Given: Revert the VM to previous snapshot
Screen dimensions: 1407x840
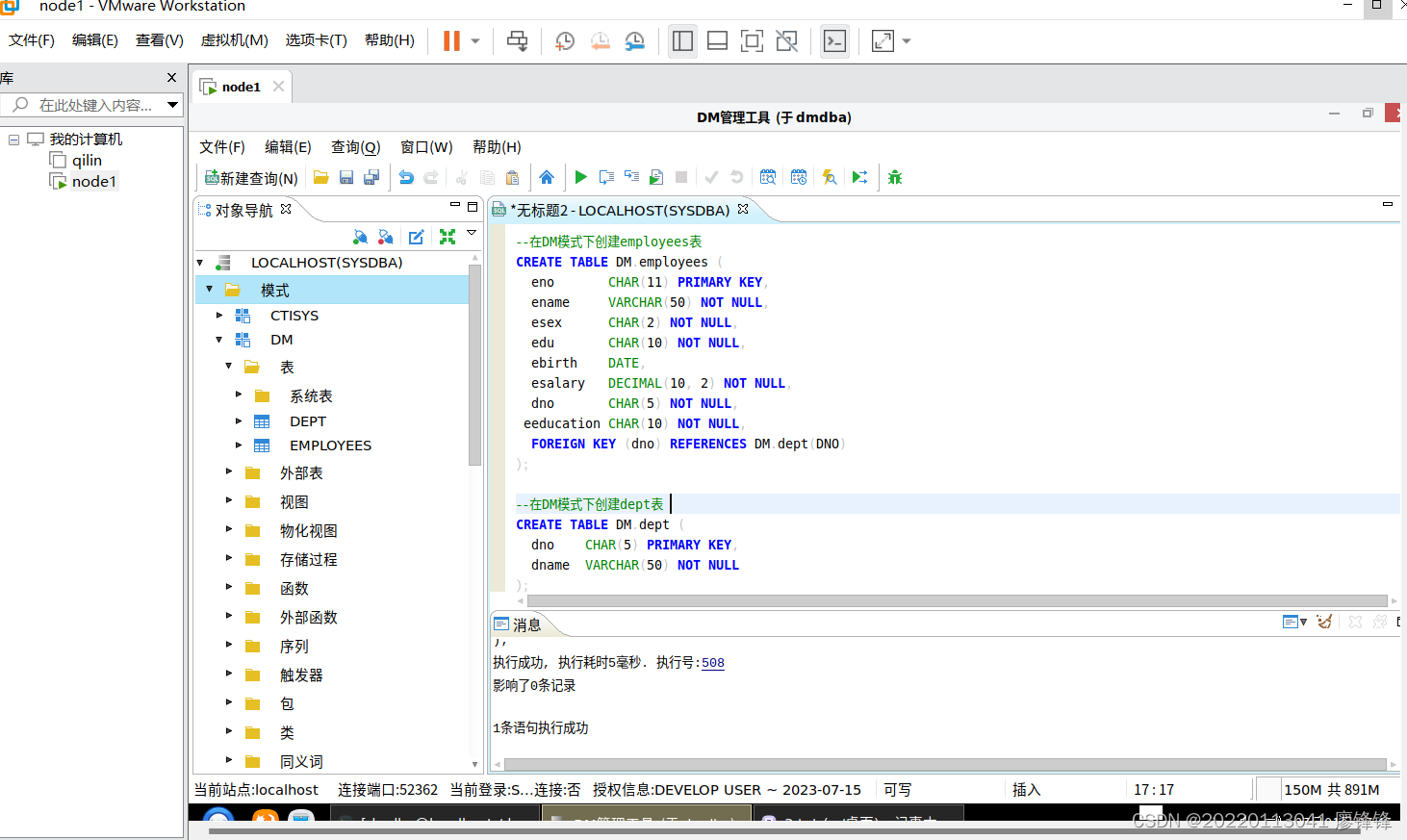Looking at the screenshot, I should 600,40.
